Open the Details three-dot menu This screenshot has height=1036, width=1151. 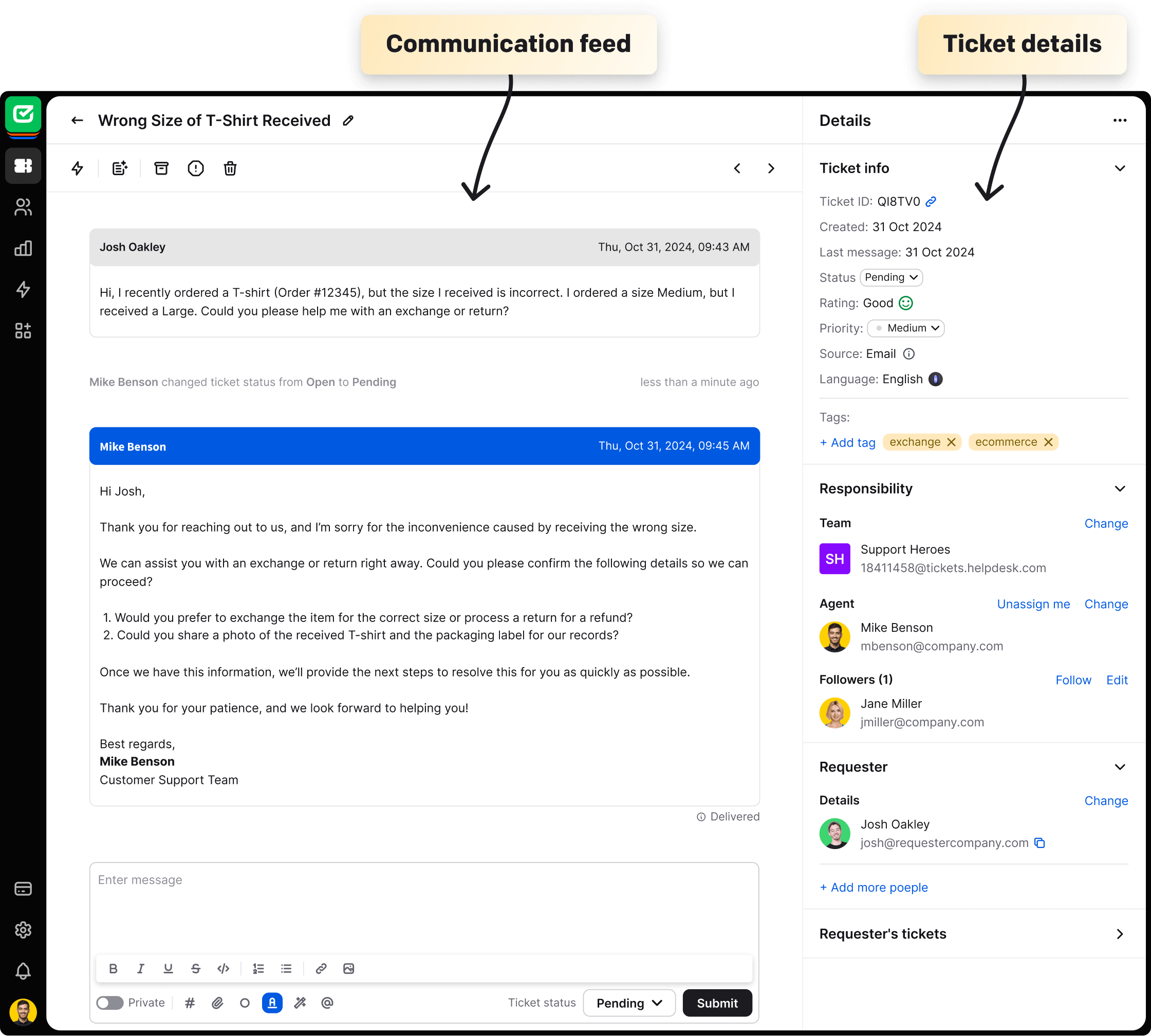pyautogui.click(x=1119, y=120)
